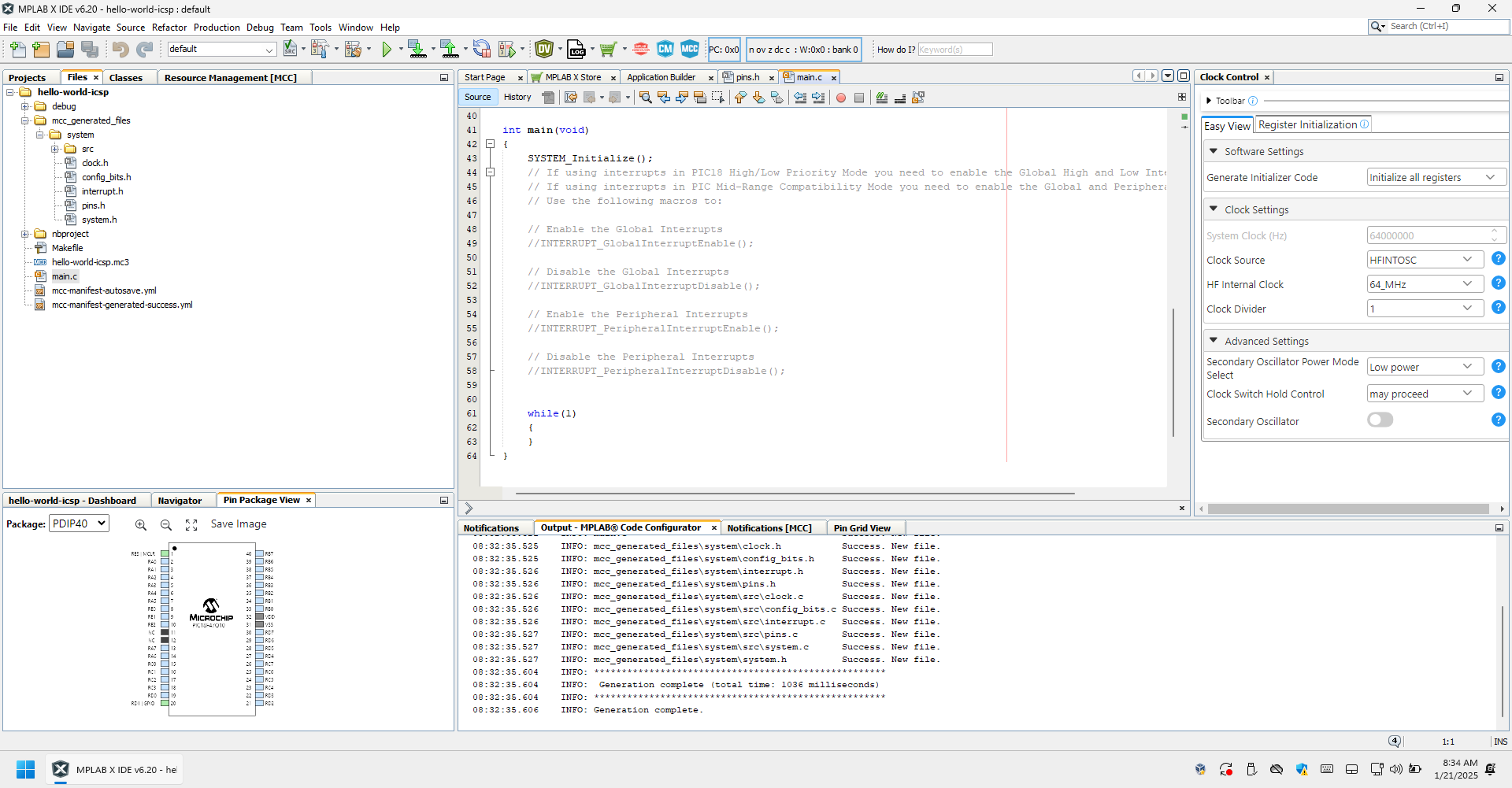Viewport: 1512px width, 788px height.
Task: Switch to the Register Initialization tab
Action: (1313, 124)
